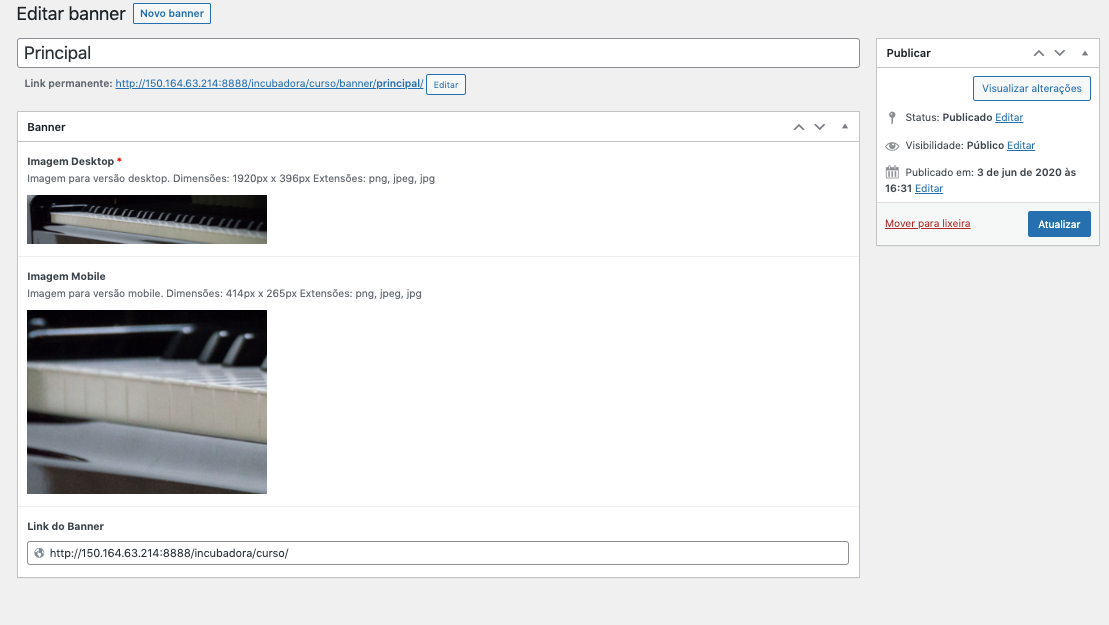The width and height of the screenshot is (1109, 625).
Task: Collapse the Publicar panel with the triangle toggle
Action: tap(1084, 53)
